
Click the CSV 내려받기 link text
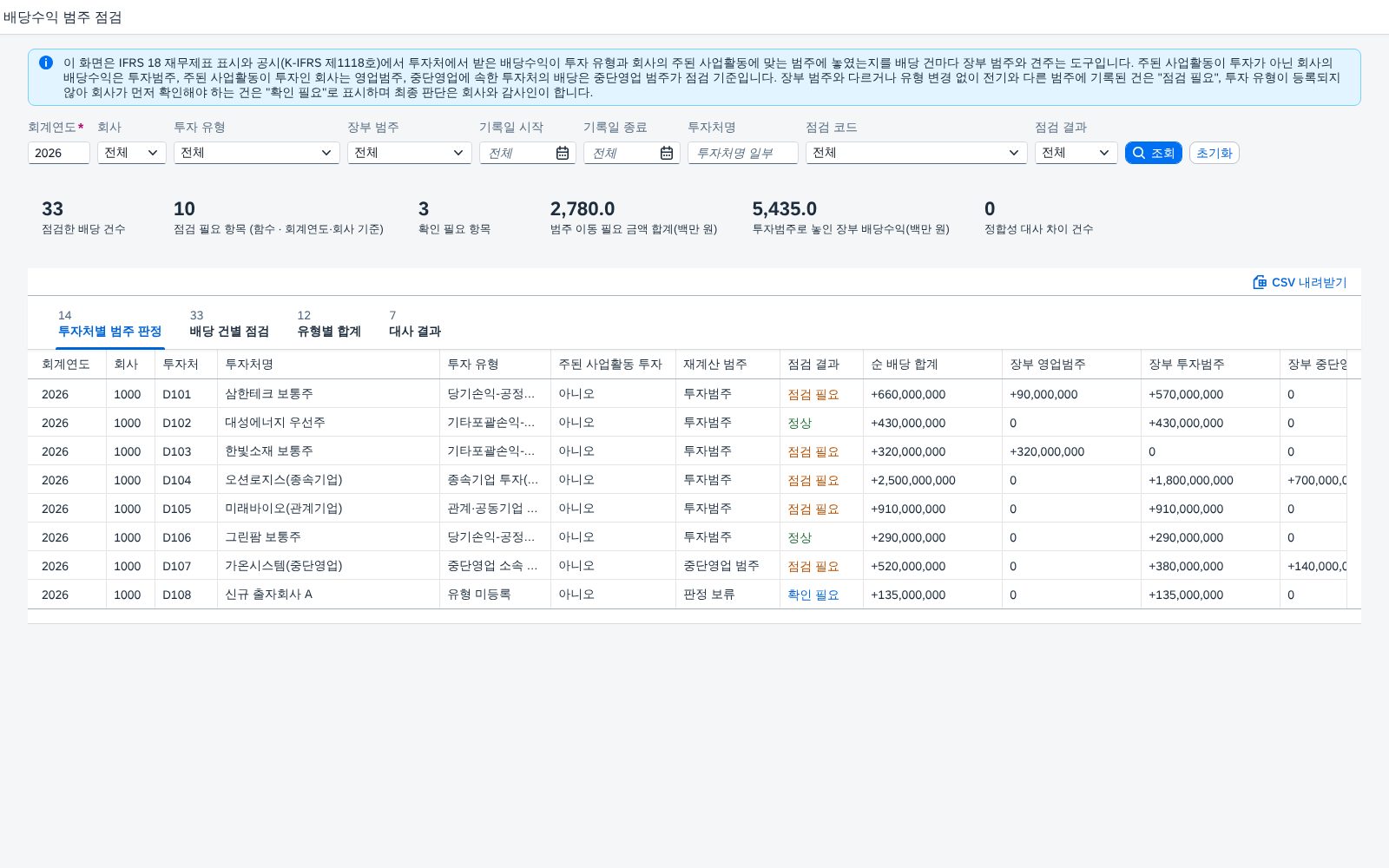click(1309, 282)
